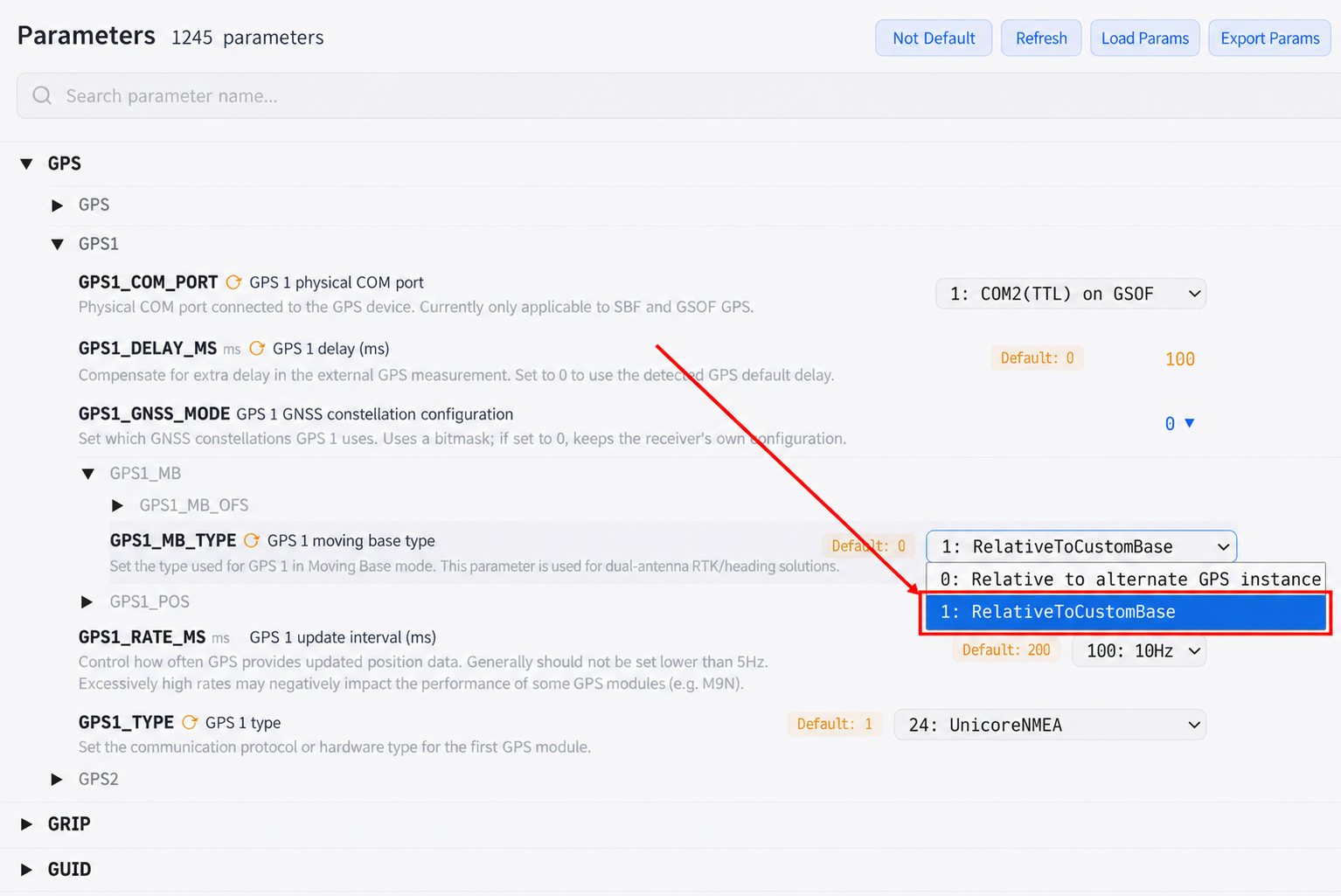Open the GPS1_COM_PORT dropdown showing COM2(TTL)
Image resolution: width=1341 pixels, height=896 pixels.
coord(1070,294)
